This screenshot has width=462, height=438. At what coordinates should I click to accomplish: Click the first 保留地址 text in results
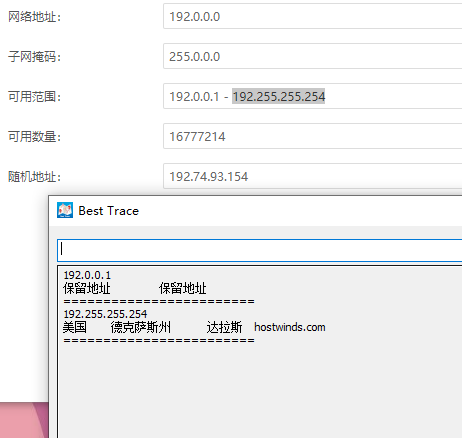(x=87, y=289)
